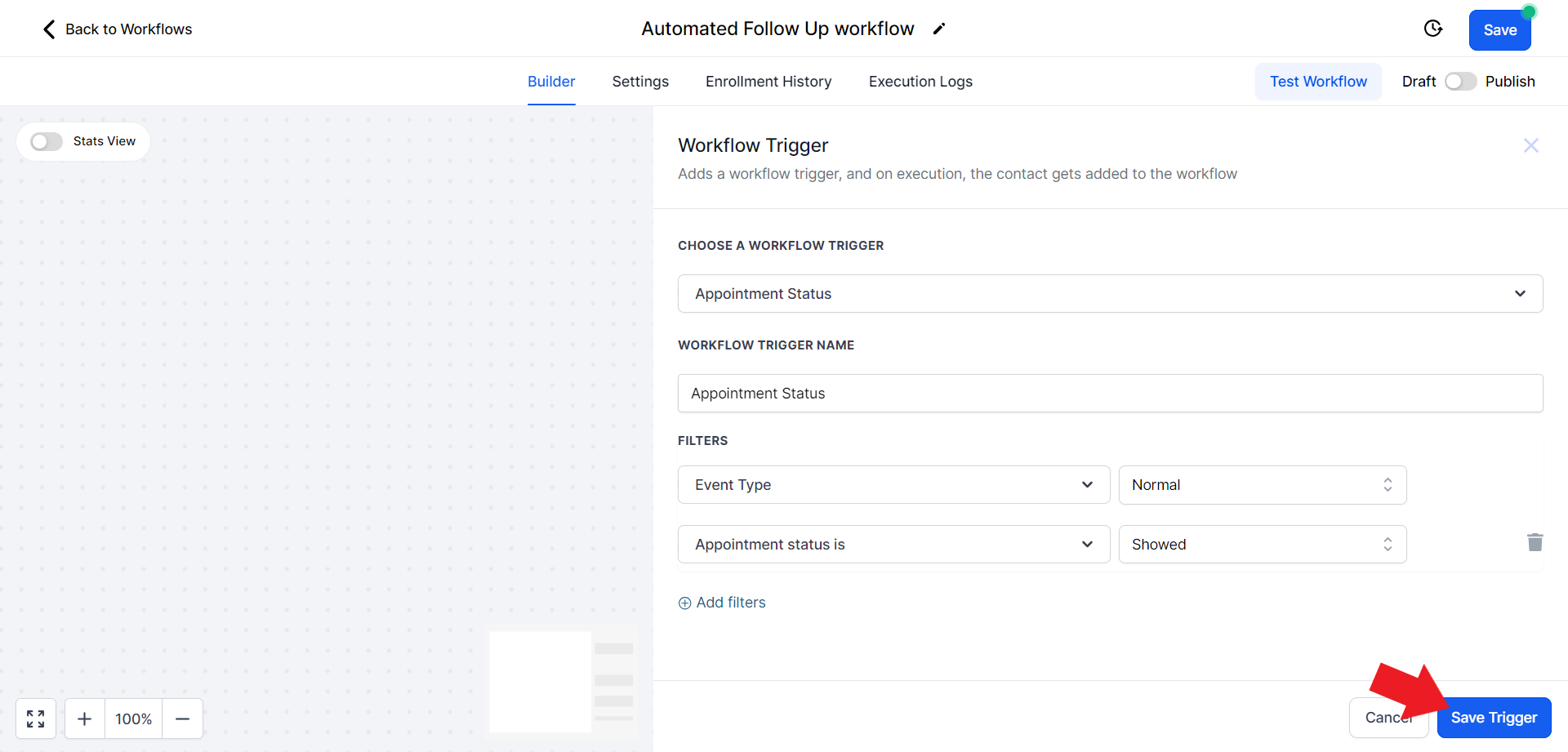Save the workflow
This screenshot has height=752, width=1568.
[1499, 30]
